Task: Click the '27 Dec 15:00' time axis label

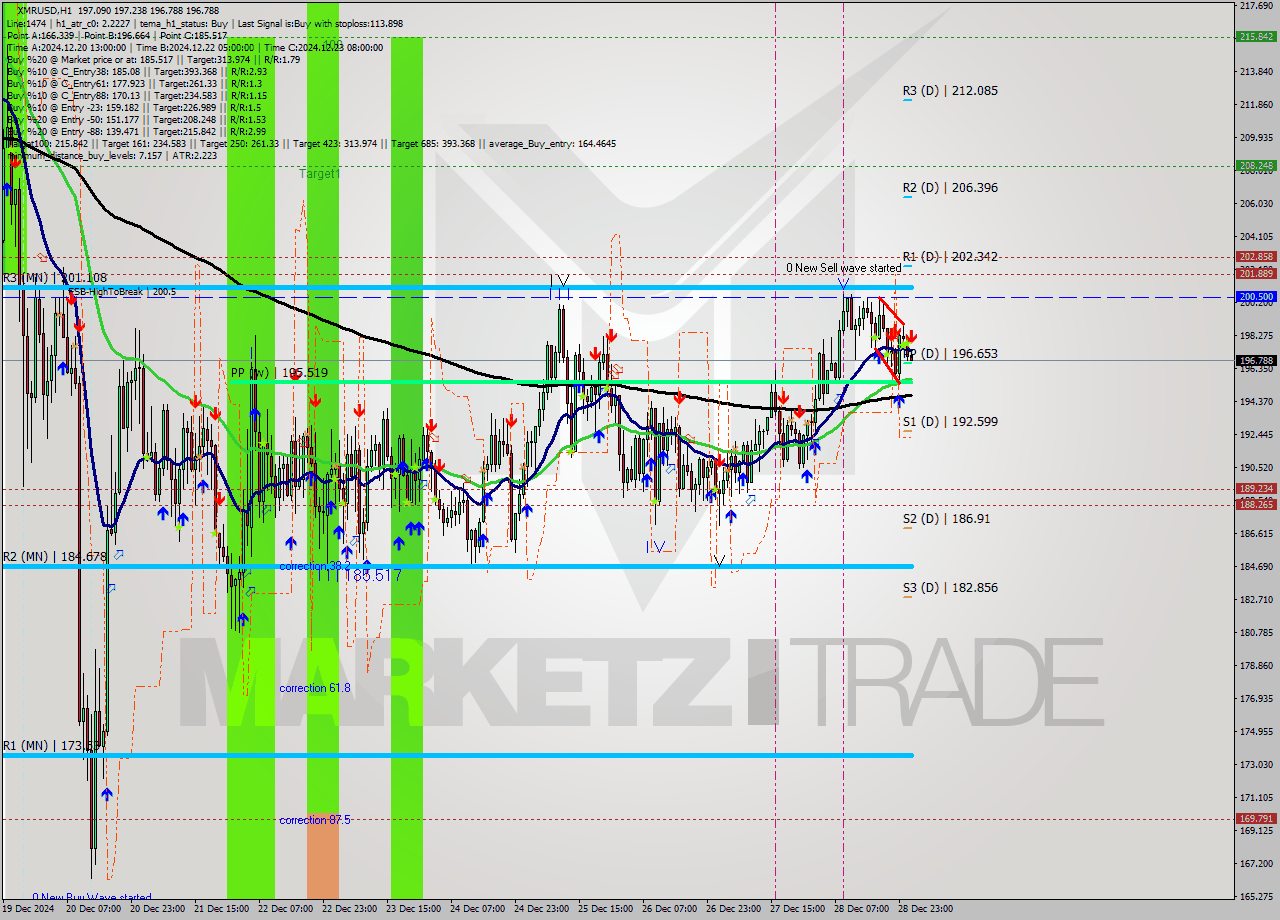Action: pos(796,909)
